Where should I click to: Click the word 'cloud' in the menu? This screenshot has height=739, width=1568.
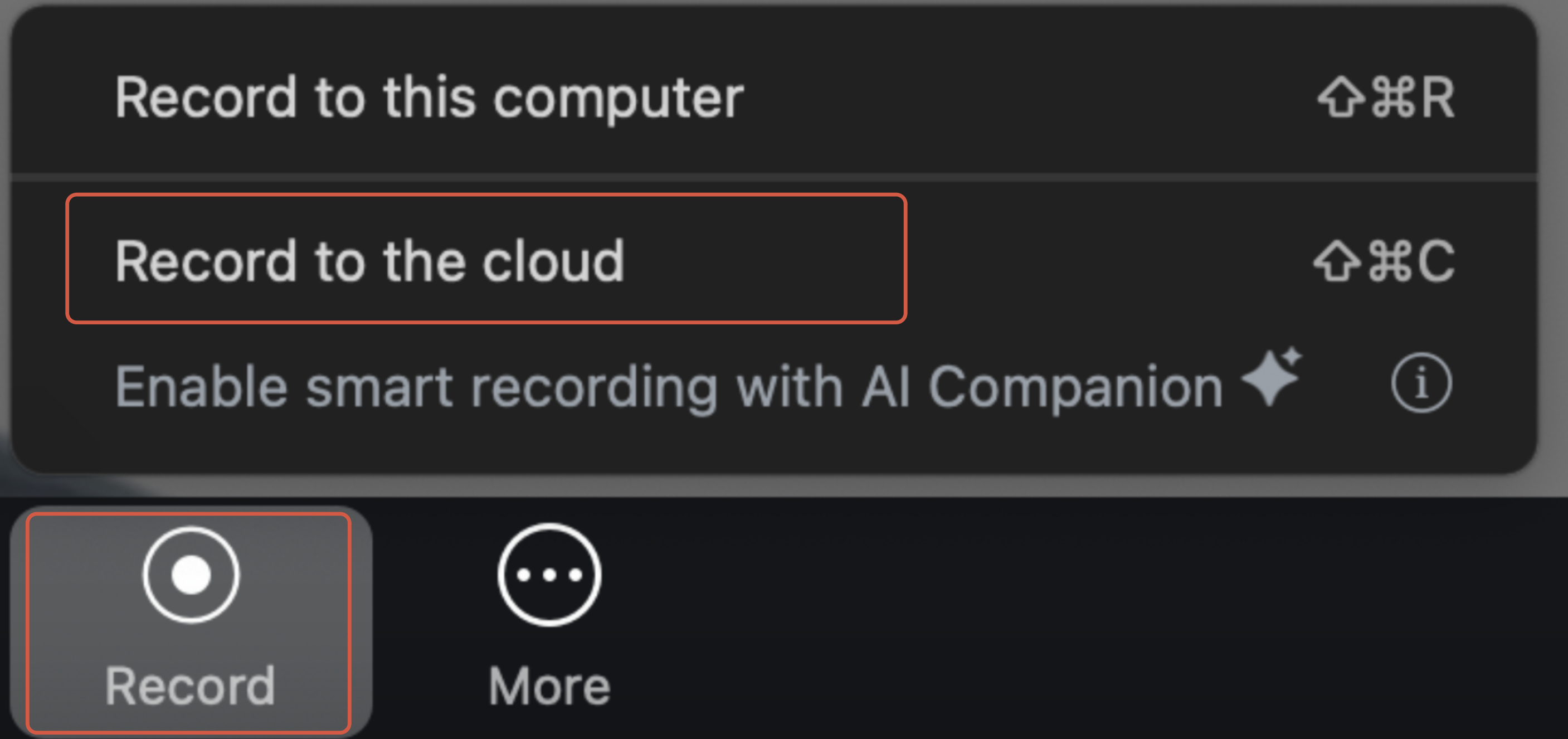[553, 260]
